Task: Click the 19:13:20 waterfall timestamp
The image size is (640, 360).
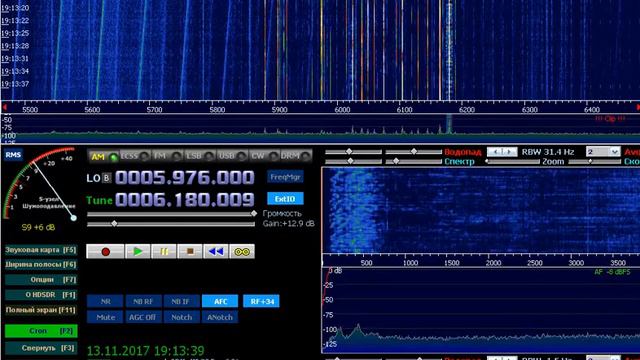Action: (15, 8)
